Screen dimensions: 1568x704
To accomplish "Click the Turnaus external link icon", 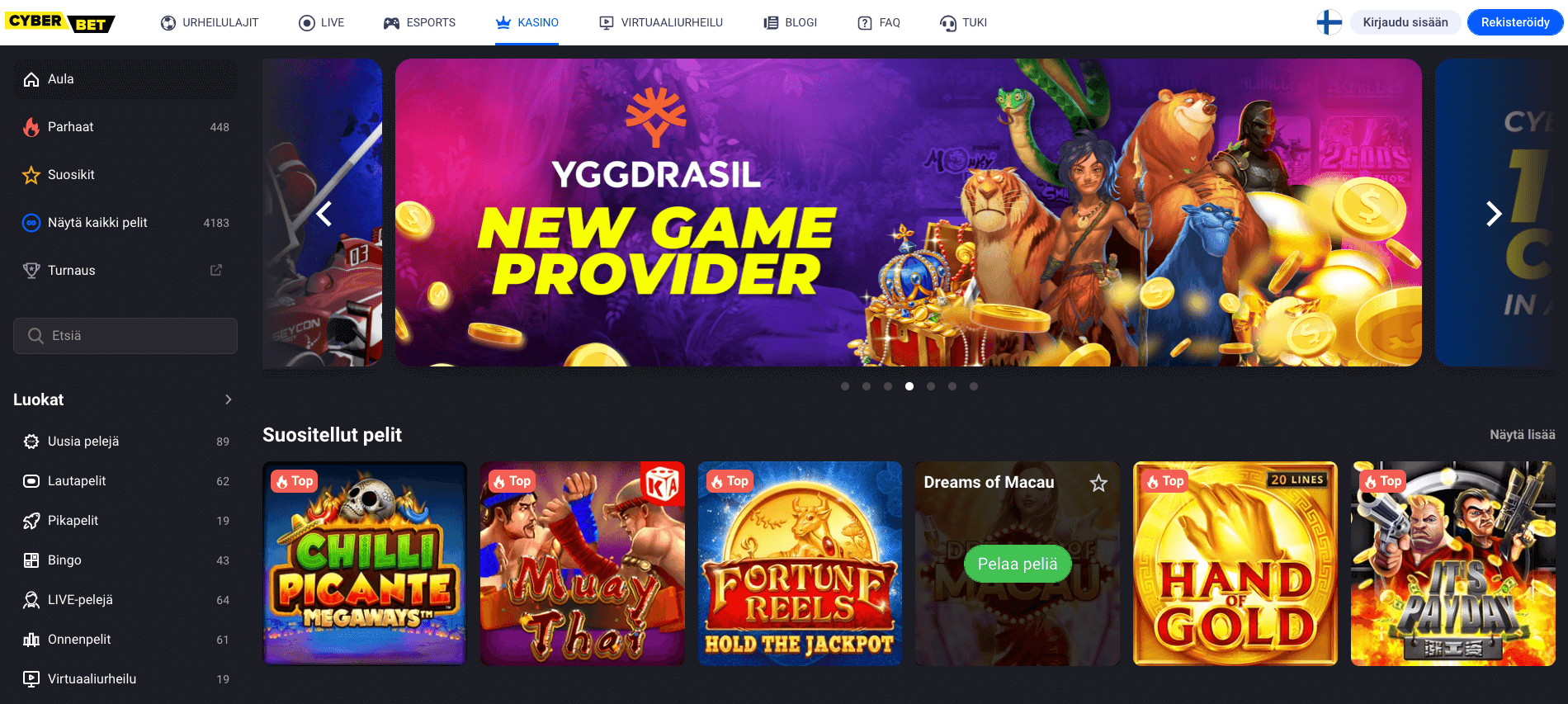I will pyautogui.click(x=216, y=270).
